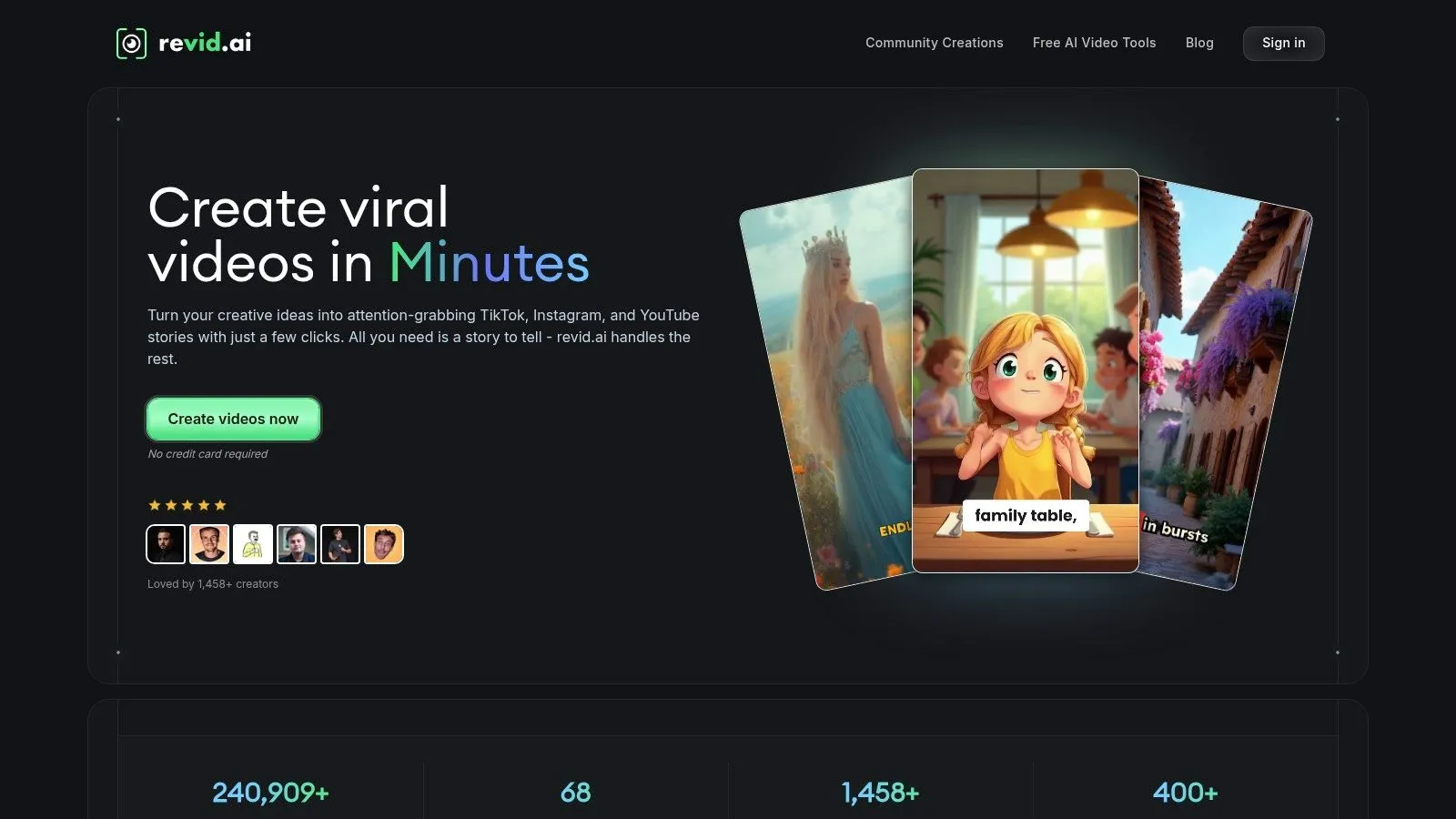The width and height of the screenshot is (1456, 819).
Task: Click the 68 statistic
Action: [x=575, y=793]
